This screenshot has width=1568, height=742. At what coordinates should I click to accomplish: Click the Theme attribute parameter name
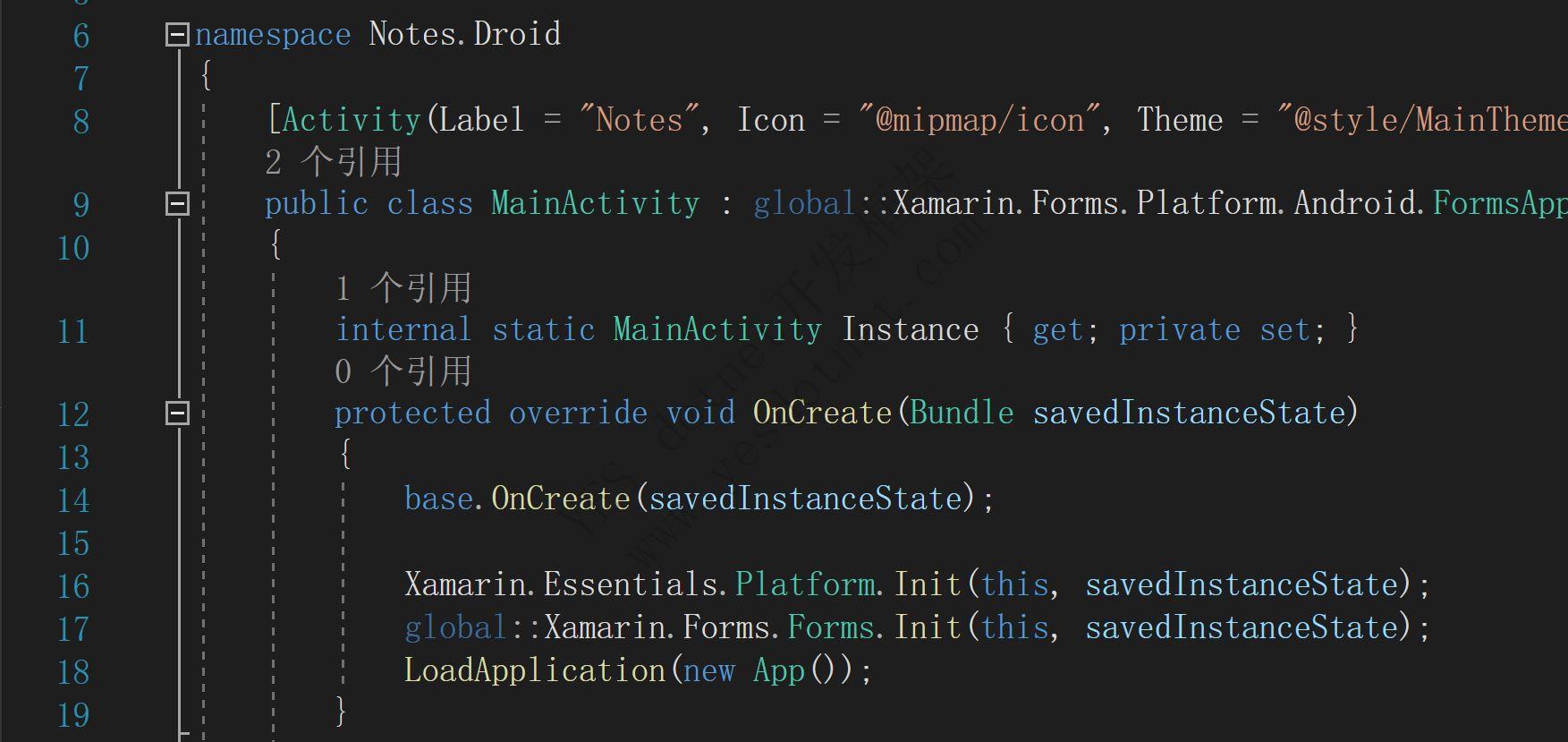(x=1179, y=120)
